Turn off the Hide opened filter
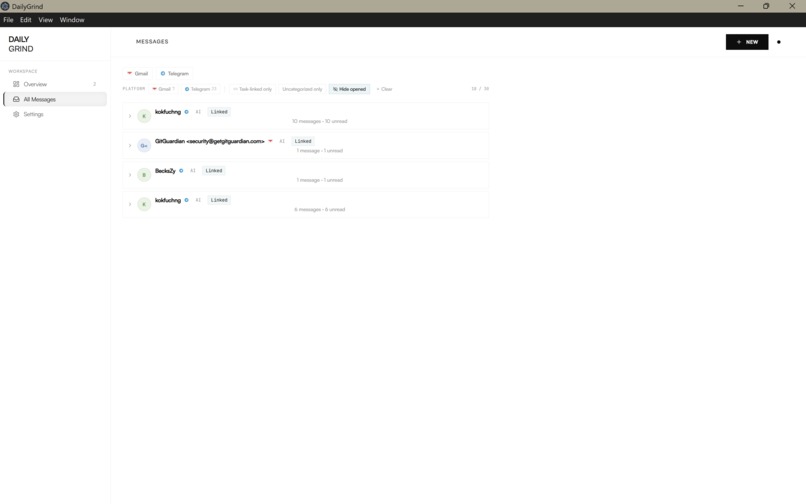The height and width of the screenshot is (504, 806). (x=350, y=89)
